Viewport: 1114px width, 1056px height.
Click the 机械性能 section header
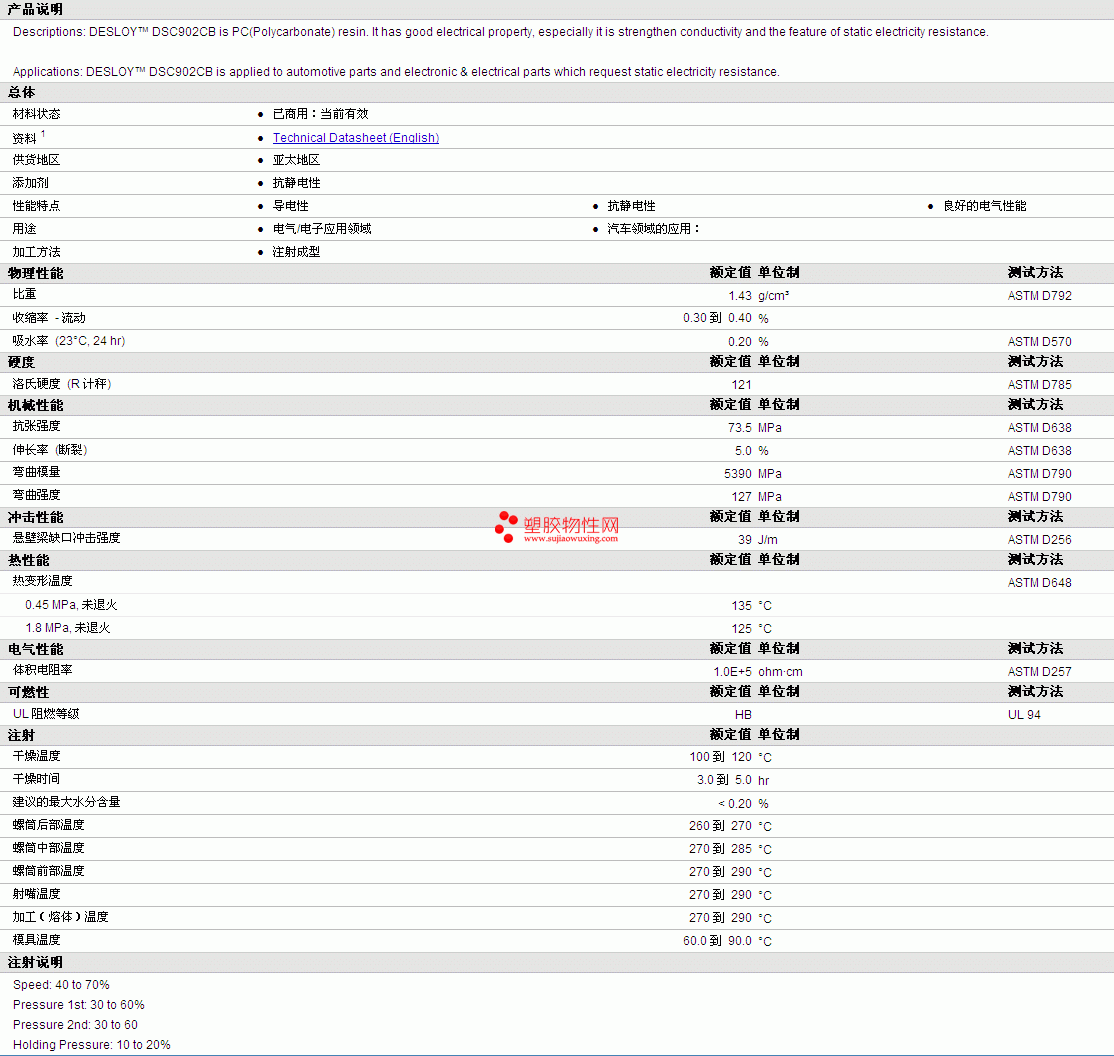(x=36, y=405)
